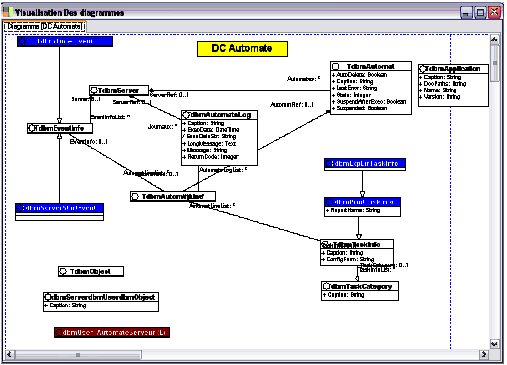Select the blue class box with Report Name attribute
507x365 pixels.
(362, 207)
